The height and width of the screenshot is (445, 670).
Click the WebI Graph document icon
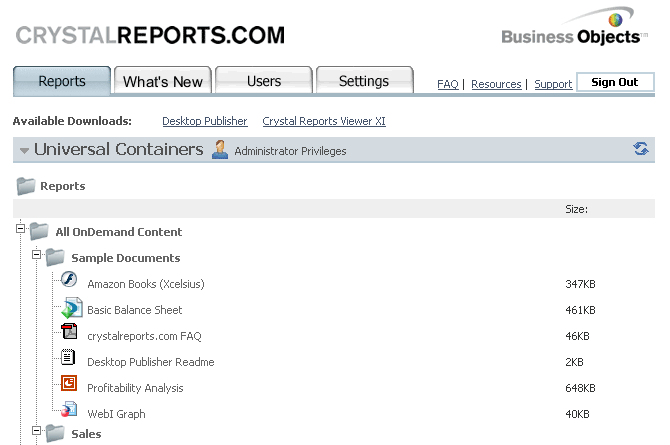pos(69,409)
